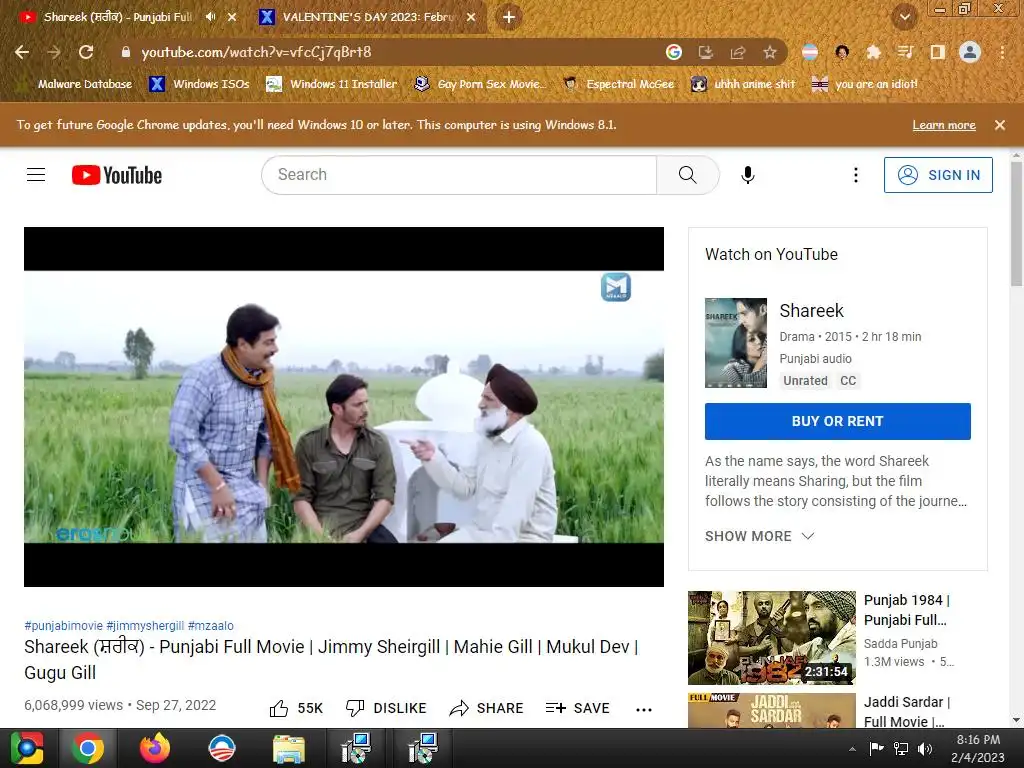Open the media controls icon in toolbar

point(905,52)
